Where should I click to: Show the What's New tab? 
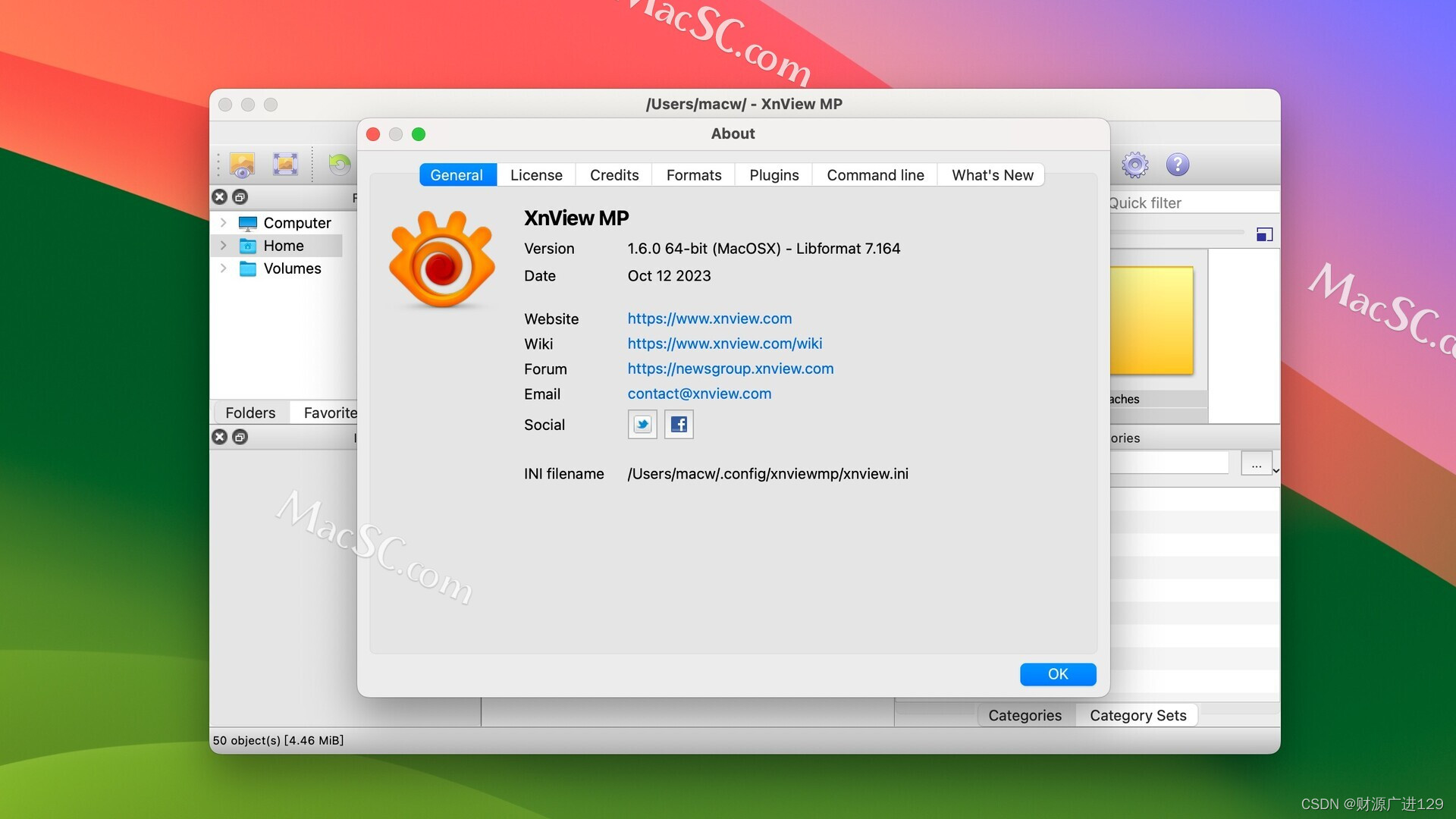point(992,175)
